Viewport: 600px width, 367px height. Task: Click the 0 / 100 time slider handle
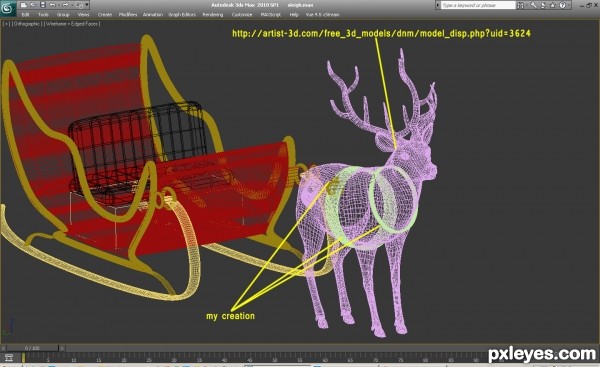(x=33, y=348)
